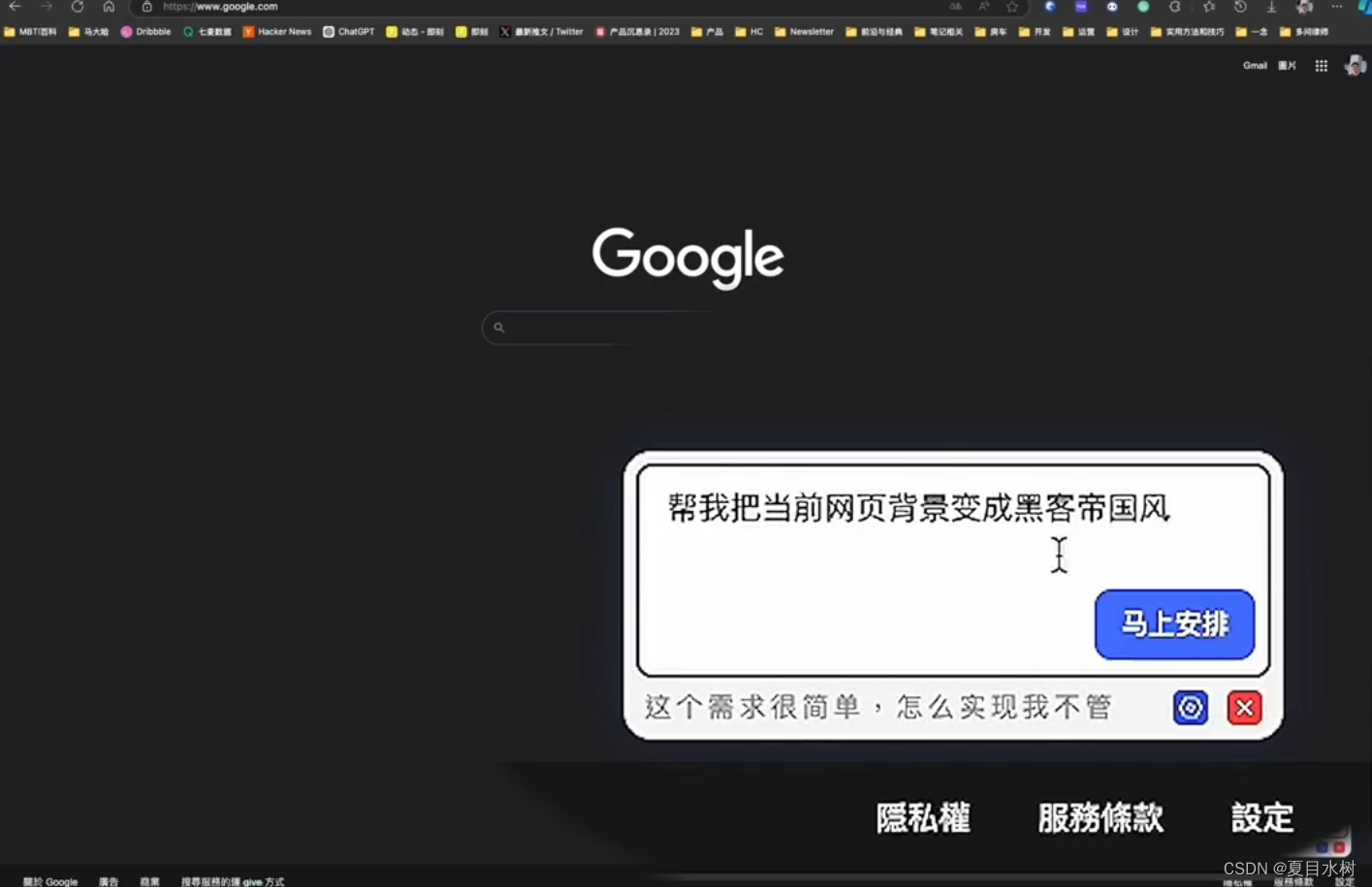Open the browser profile avatar in toolbar
This screenshot has height=887, width=1372.
click(x=1304, y=7)
